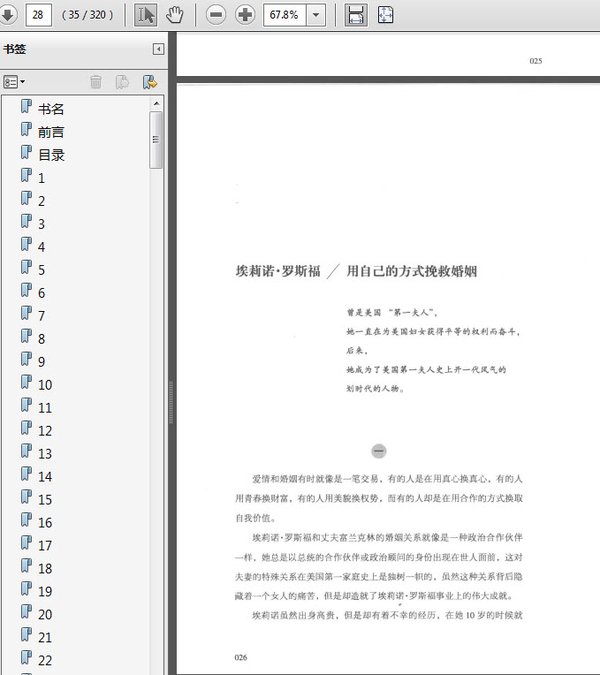The height and width of the screenshot is (675, 600).
Task: Click the bookmarks panel scrollbar thumb
Action: click(x=156, y=139)
